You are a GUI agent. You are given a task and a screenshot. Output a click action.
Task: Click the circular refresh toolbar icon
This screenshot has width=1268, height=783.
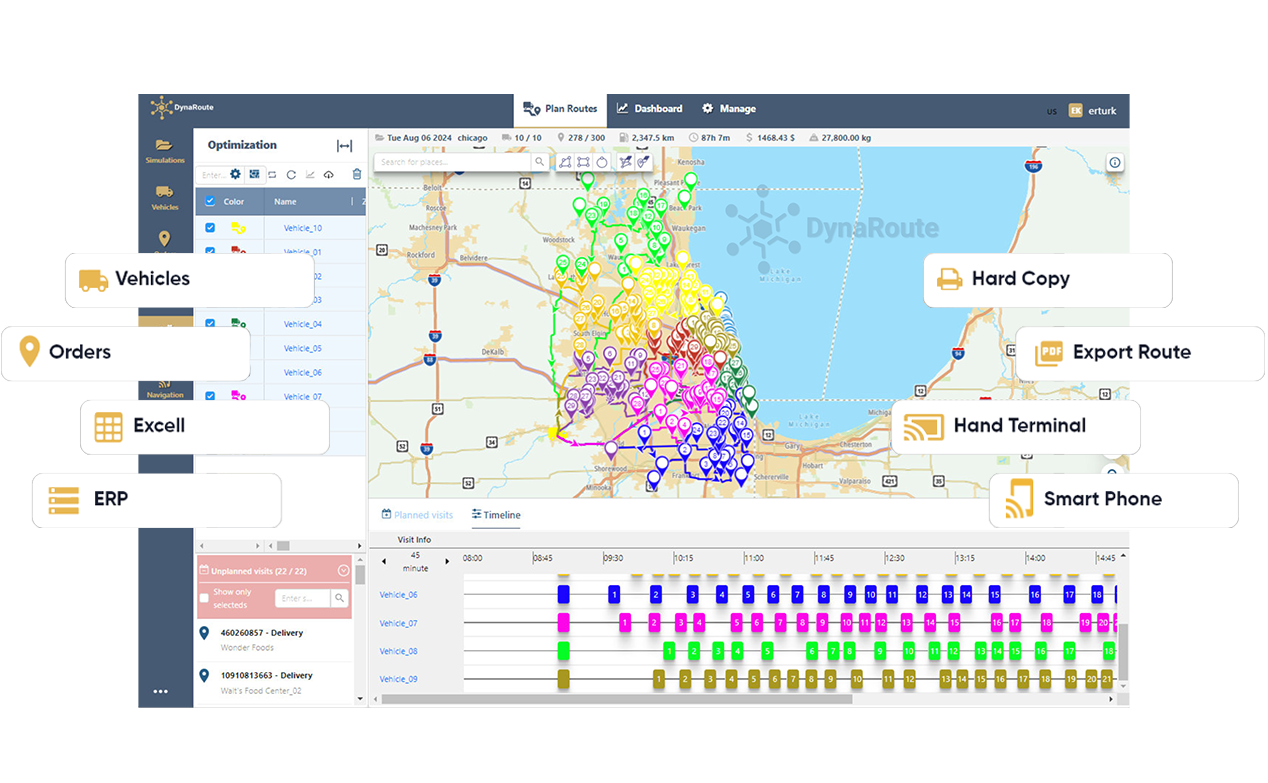[x=291, y=174]
